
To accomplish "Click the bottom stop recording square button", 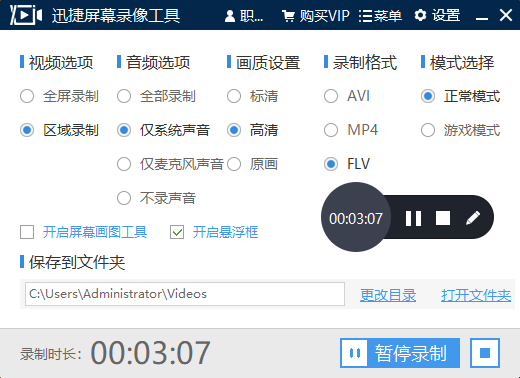I will pos(485,353).
